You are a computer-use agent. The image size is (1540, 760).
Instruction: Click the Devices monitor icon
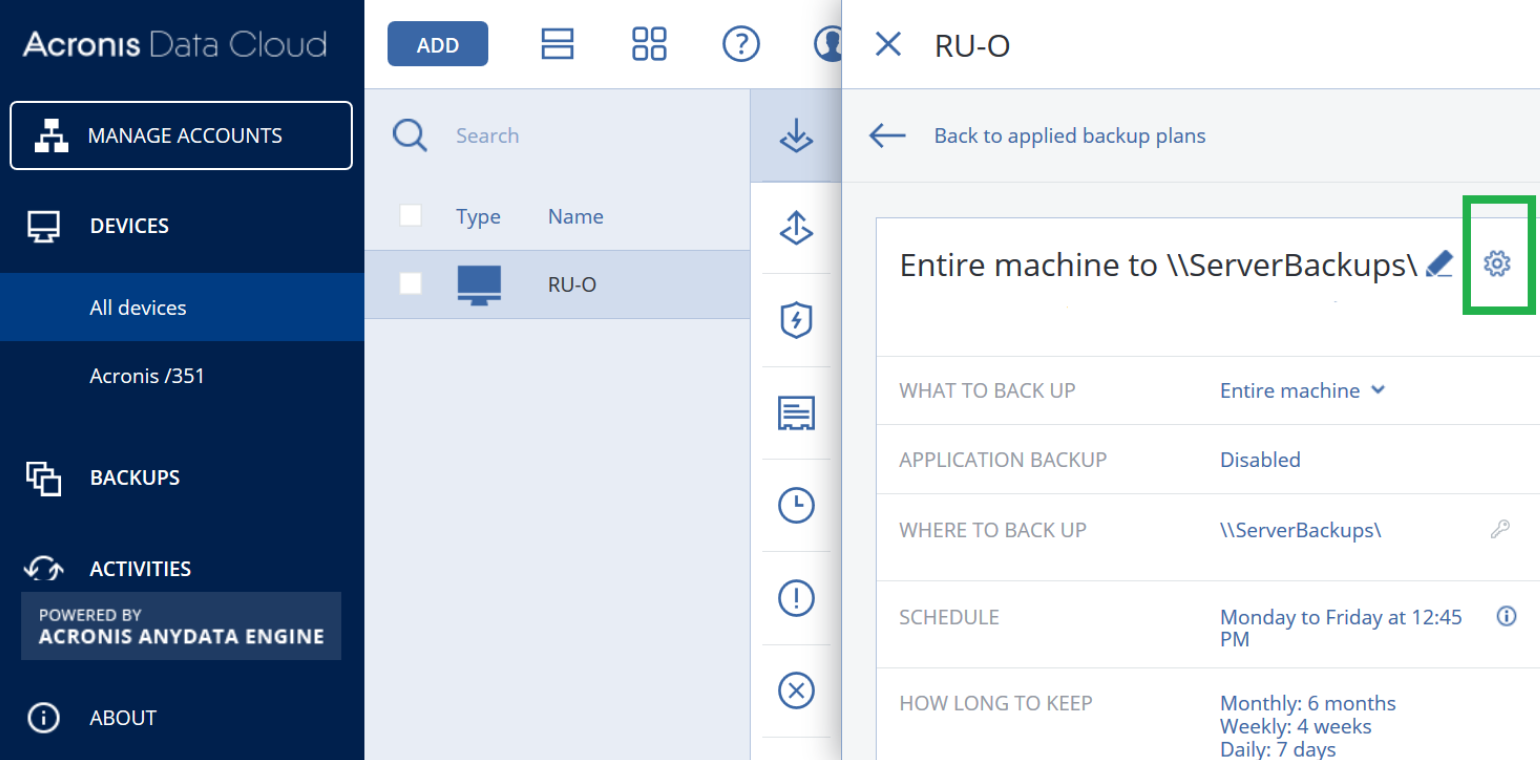(x=44, y=227)
